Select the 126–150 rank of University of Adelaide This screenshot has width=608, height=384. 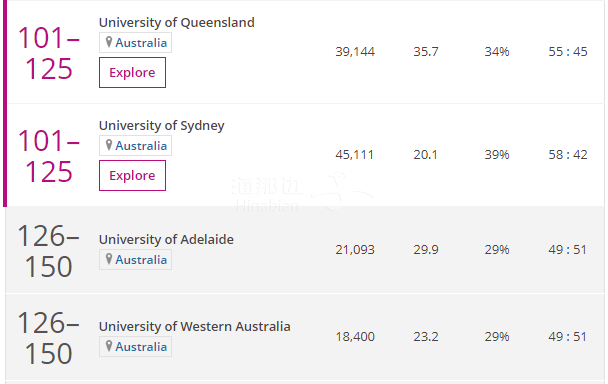(x=49, y=251)
